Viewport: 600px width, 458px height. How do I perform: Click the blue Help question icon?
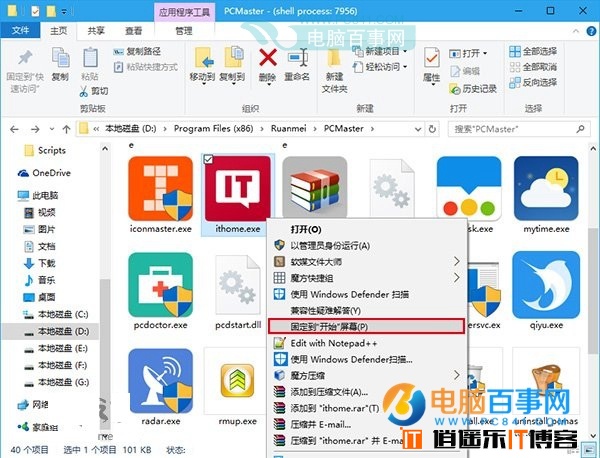[591, 31]
